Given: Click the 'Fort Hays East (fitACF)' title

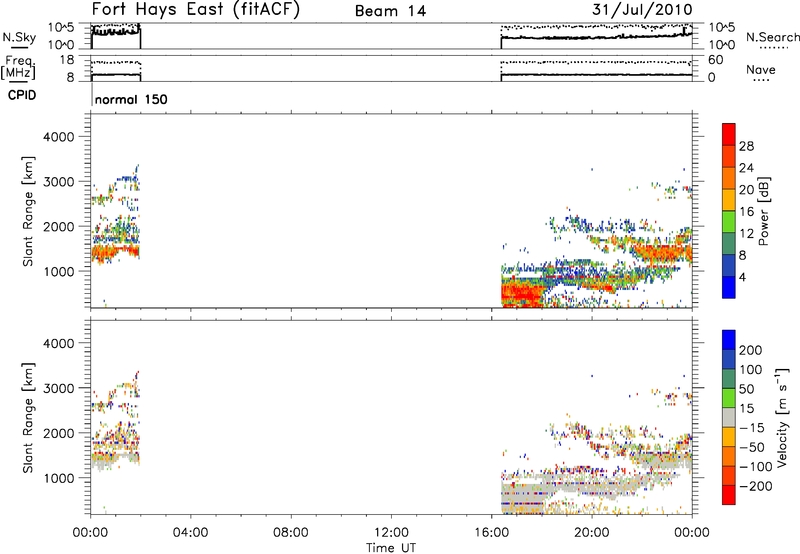Looking at the screenshot, I should point(195,10).
